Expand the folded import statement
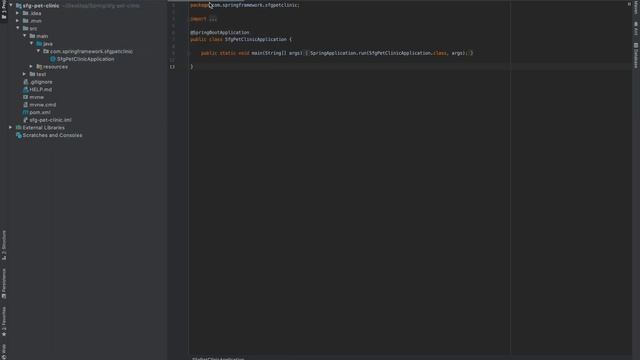The width and height of the screenshot is (640, 360). (x=213, y=19)
